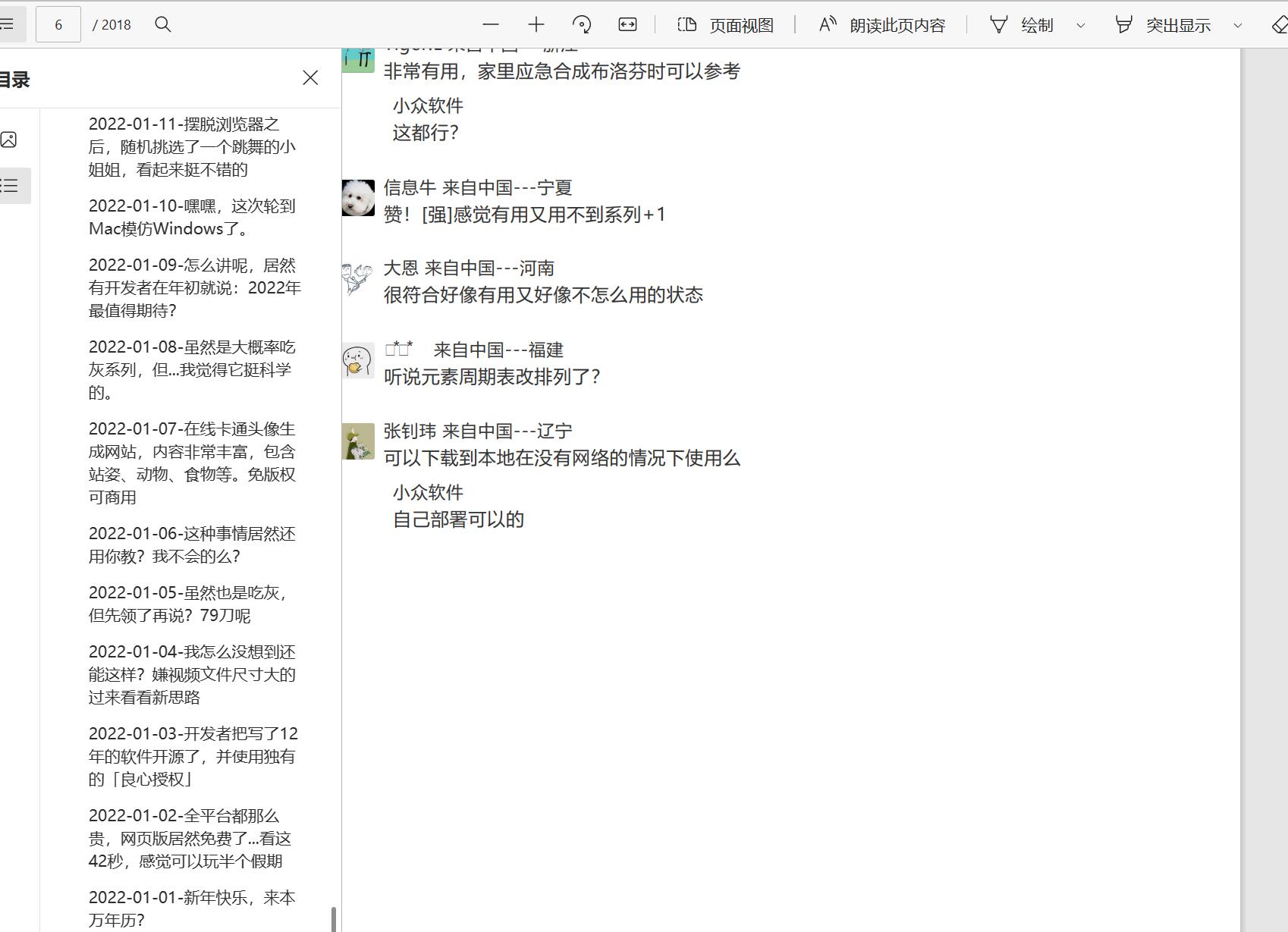Open the 2022-01-10 Mac模仿Windows bookmark
Image resolution: width=1288 pixels, height=932 pixels.
pyautogui.click(x=192, y=217)
